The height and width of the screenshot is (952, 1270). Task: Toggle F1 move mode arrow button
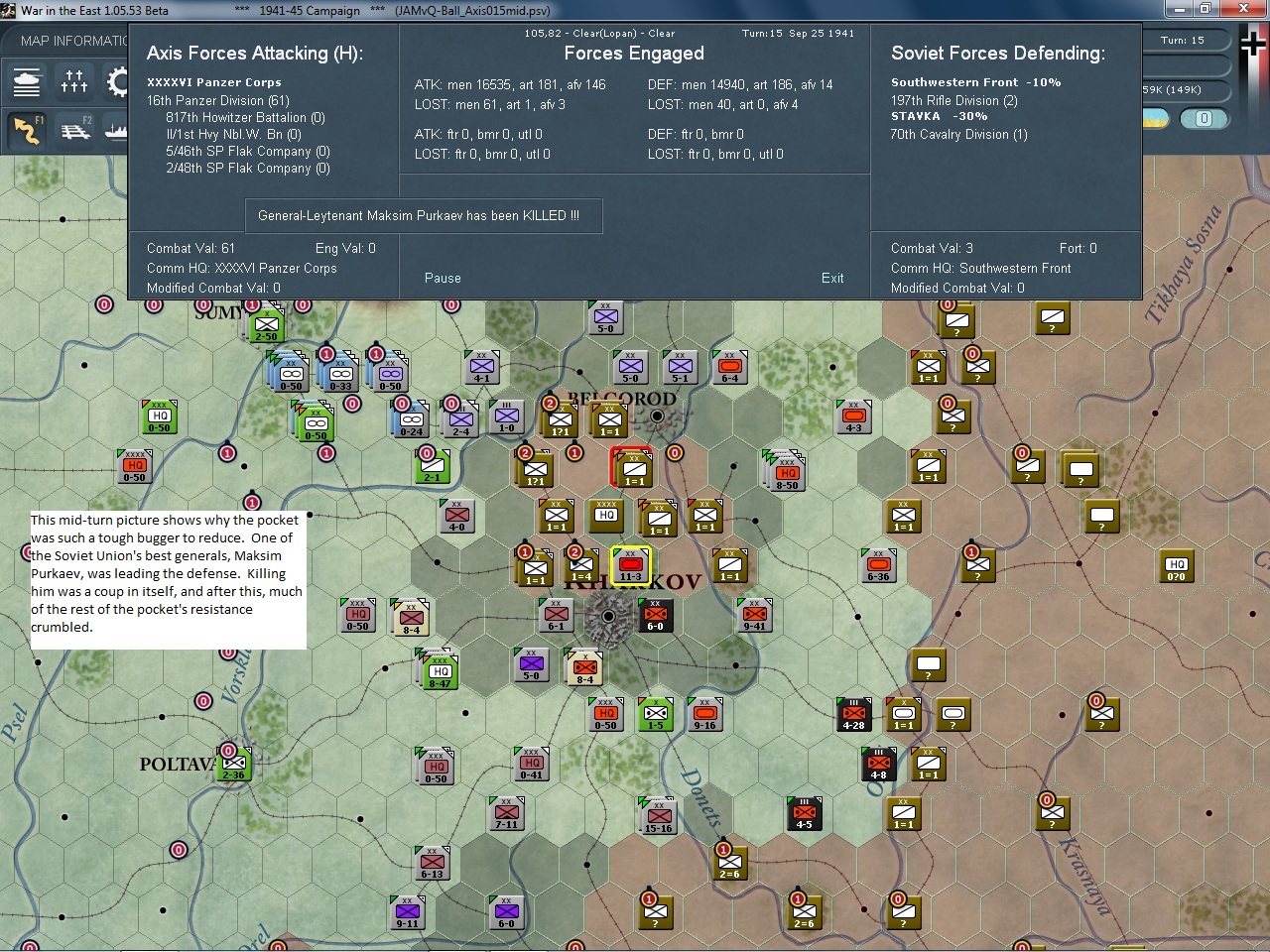(27, 129)
